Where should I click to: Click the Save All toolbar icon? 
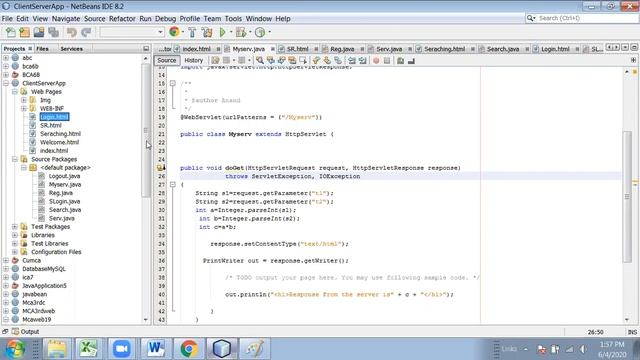click(53, 32)
